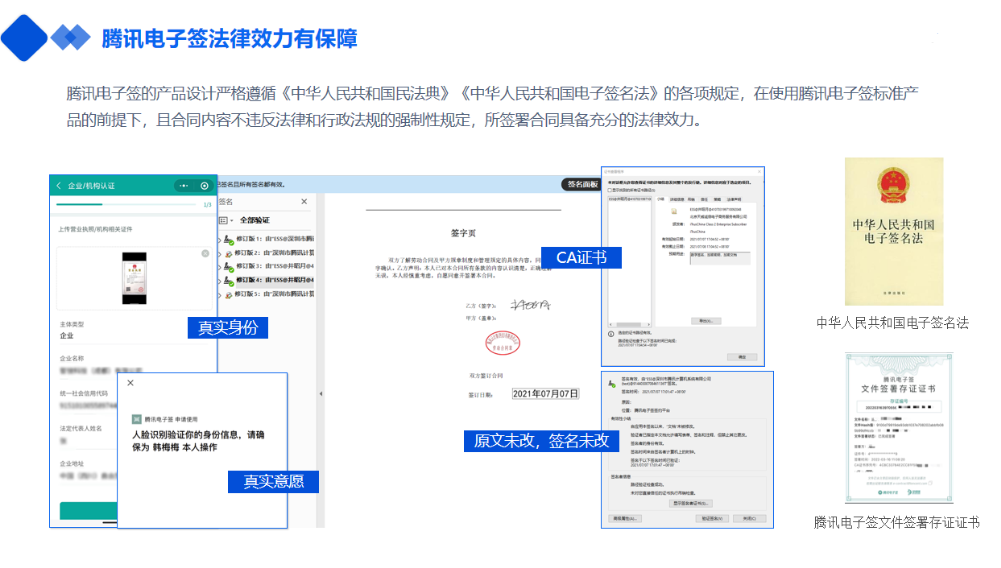
Task: Close mini-program using the circle target icon
Action: (x=205, y=185)
